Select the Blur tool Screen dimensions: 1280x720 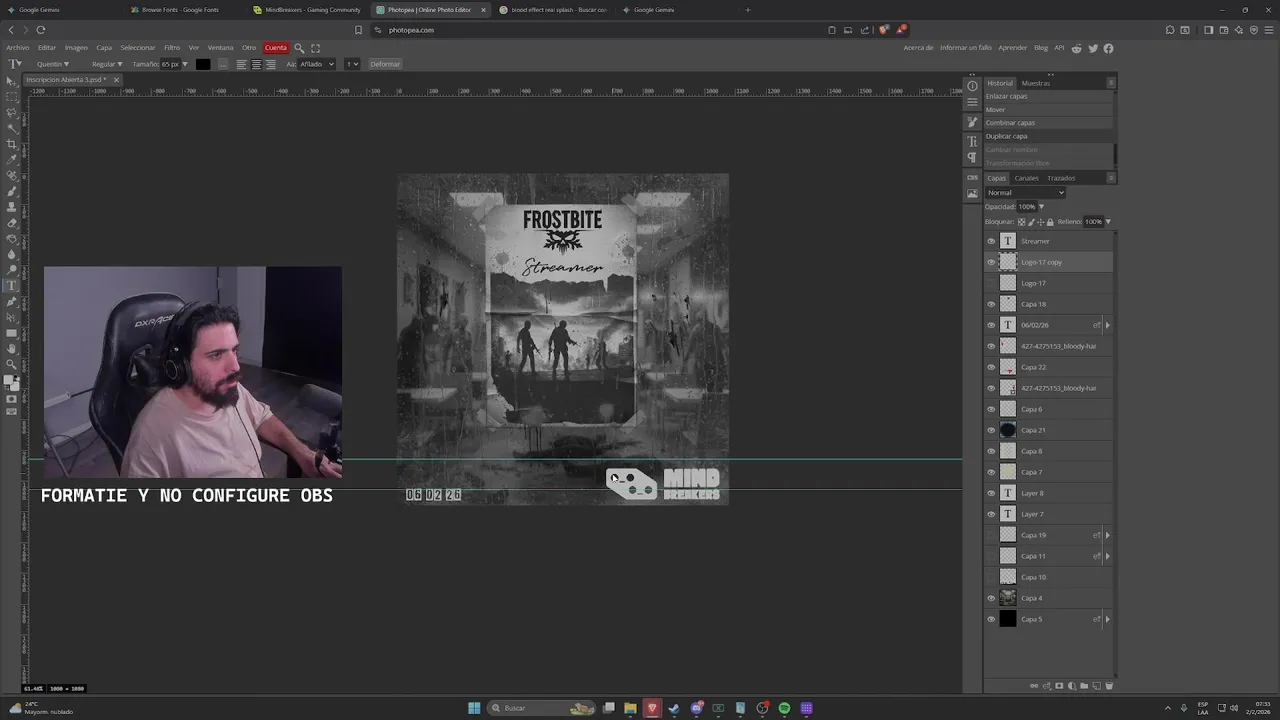12,254
